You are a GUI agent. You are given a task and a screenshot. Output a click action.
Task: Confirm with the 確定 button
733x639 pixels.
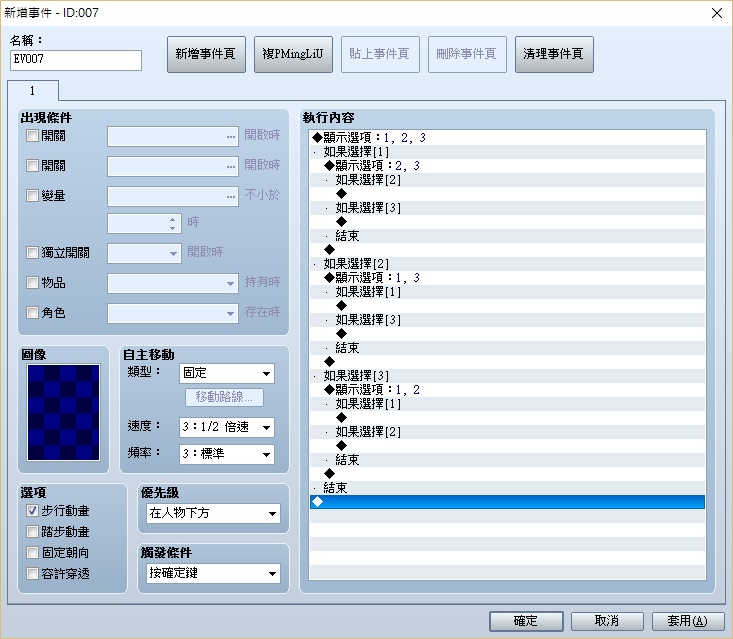click(526, 621)
